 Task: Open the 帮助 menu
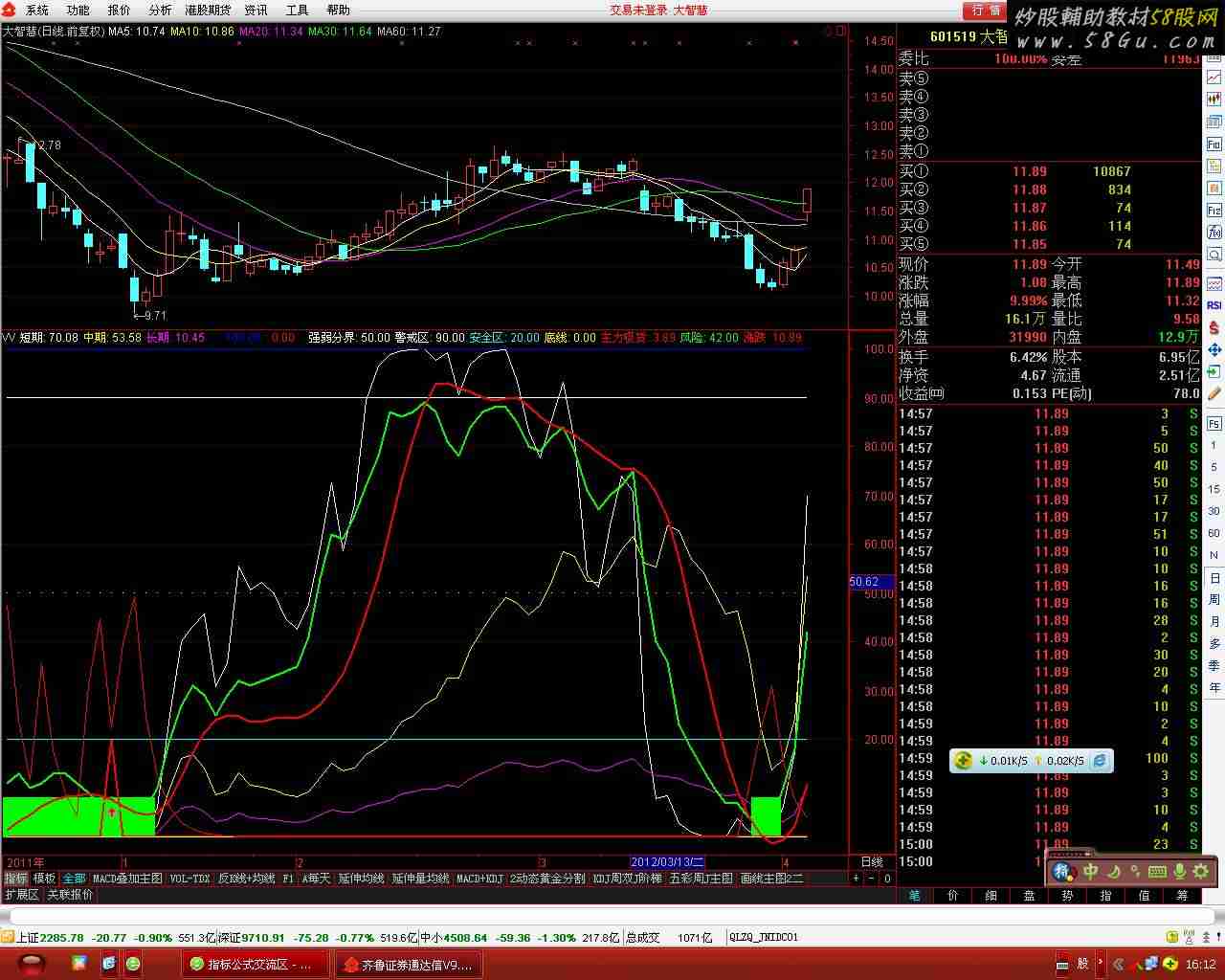338,10
